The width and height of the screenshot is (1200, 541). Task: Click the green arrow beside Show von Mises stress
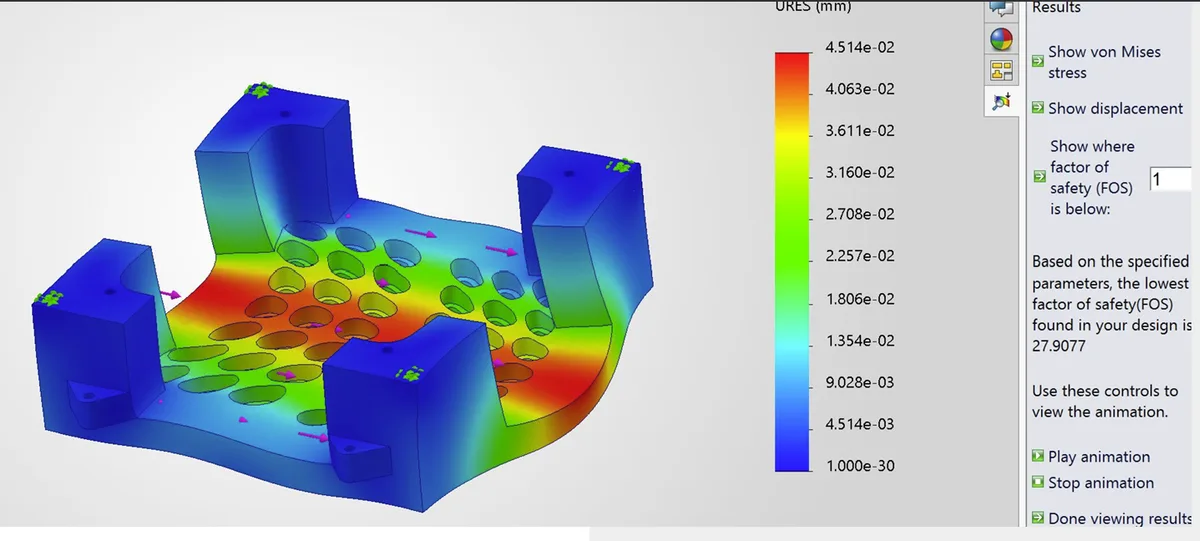[1038, 61]
